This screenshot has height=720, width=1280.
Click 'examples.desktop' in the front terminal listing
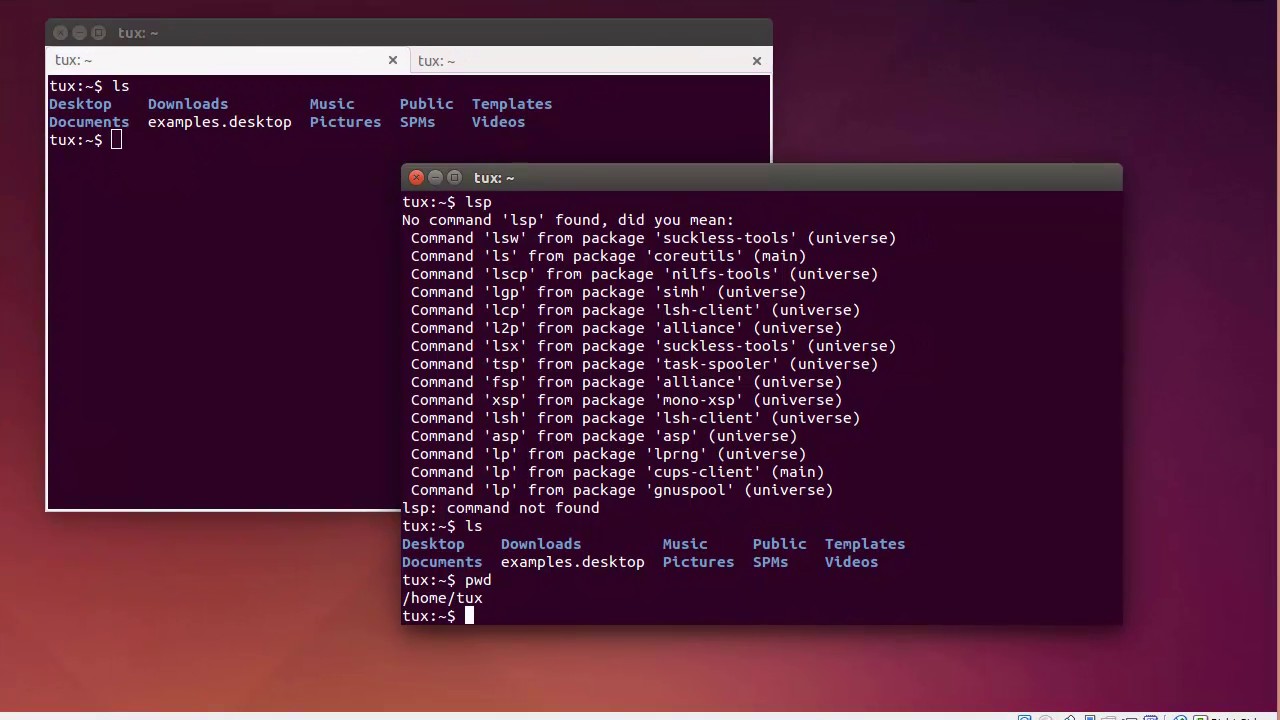[x=573, y=562]
